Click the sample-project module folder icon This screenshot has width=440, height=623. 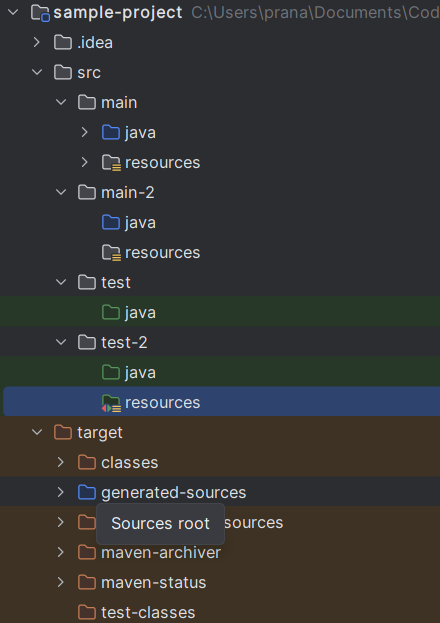[x=40, y=13]
